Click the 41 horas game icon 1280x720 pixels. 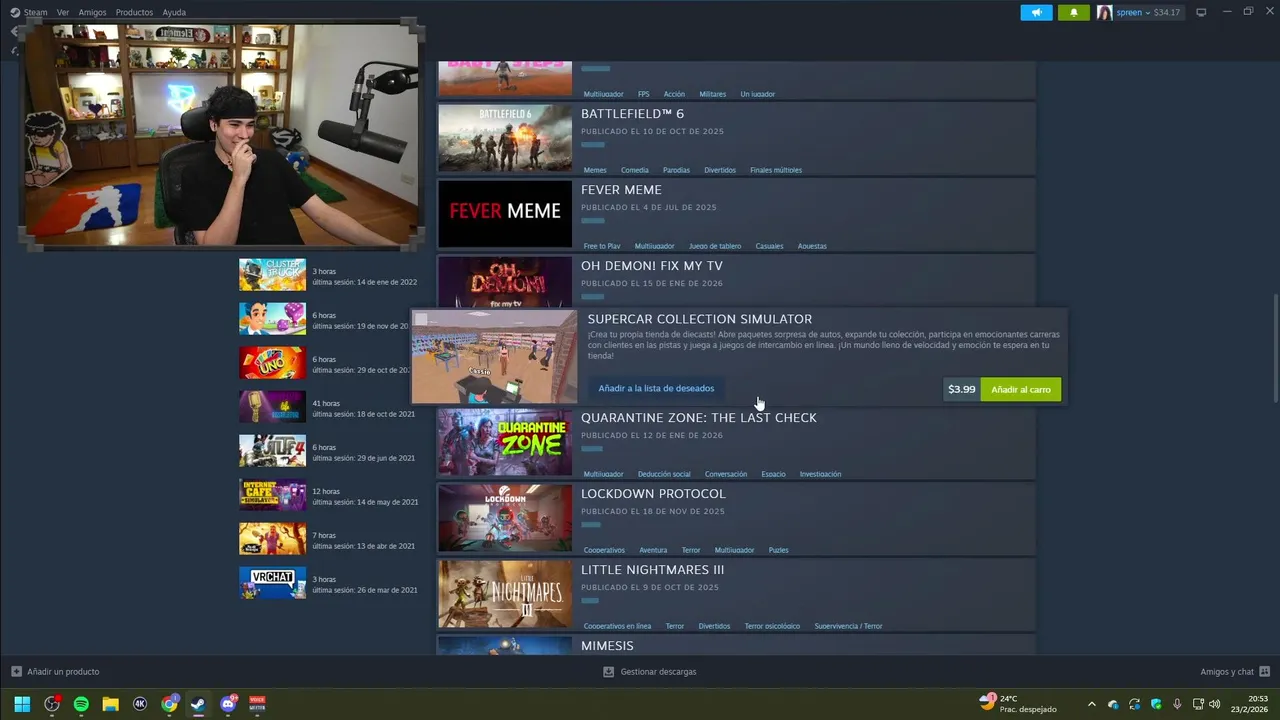click(272, 407)
